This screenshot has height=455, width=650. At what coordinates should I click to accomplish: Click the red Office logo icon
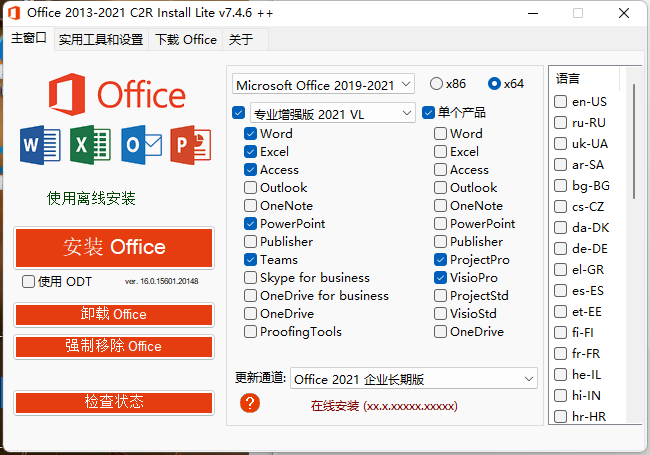[x=68, y=94]
